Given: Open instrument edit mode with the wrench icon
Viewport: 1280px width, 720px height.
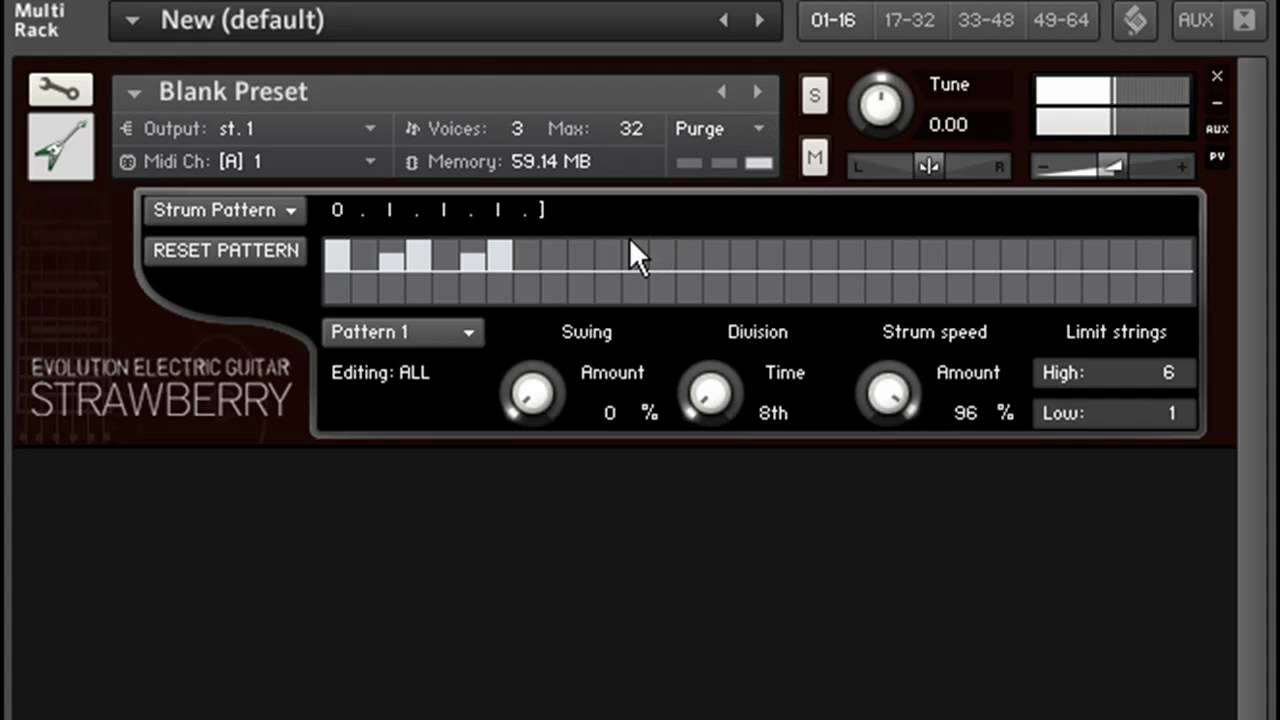Looking at the screenshot, I should [60, 90].
